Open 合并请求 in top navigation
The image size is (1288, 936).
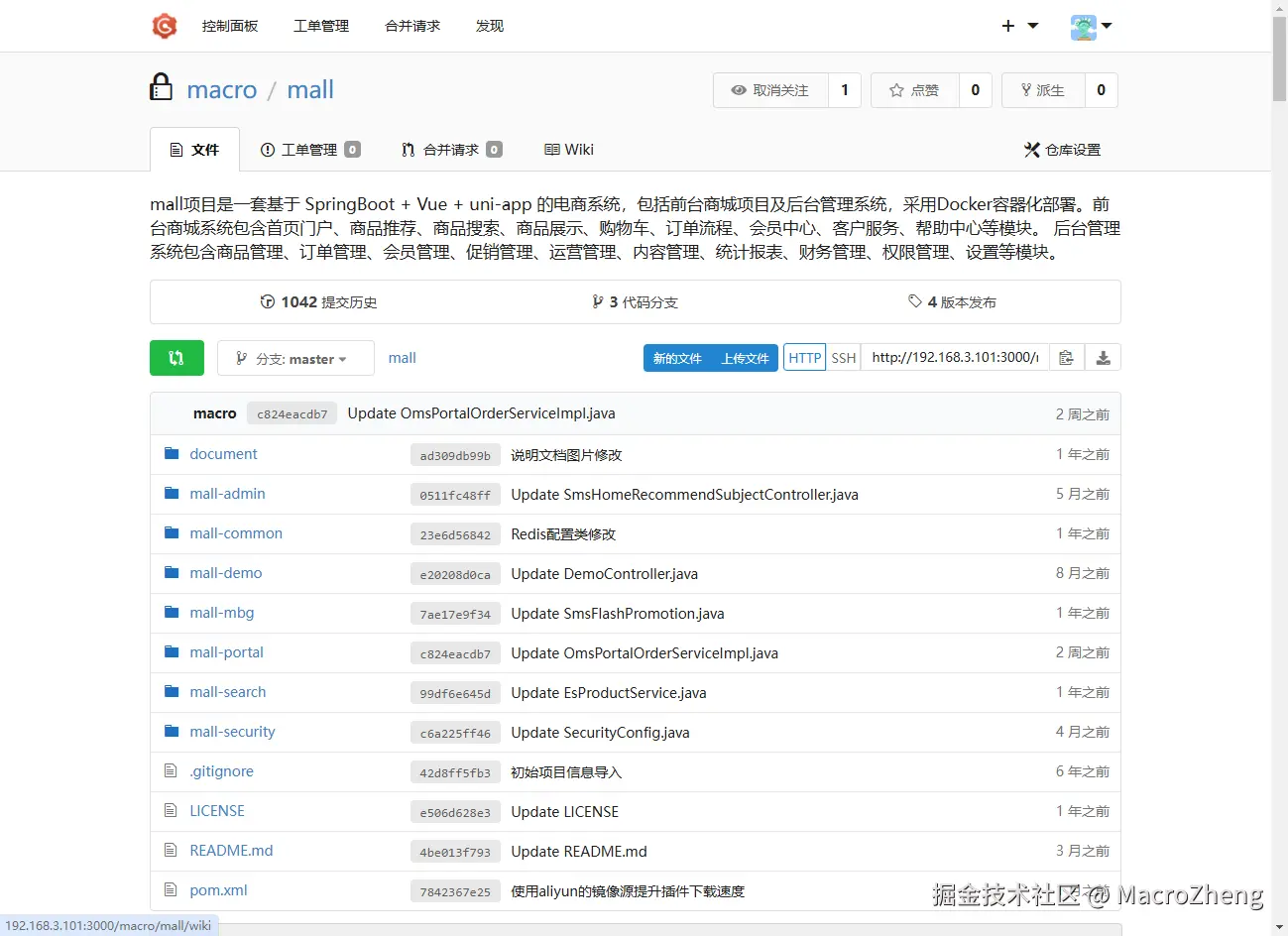412,26
